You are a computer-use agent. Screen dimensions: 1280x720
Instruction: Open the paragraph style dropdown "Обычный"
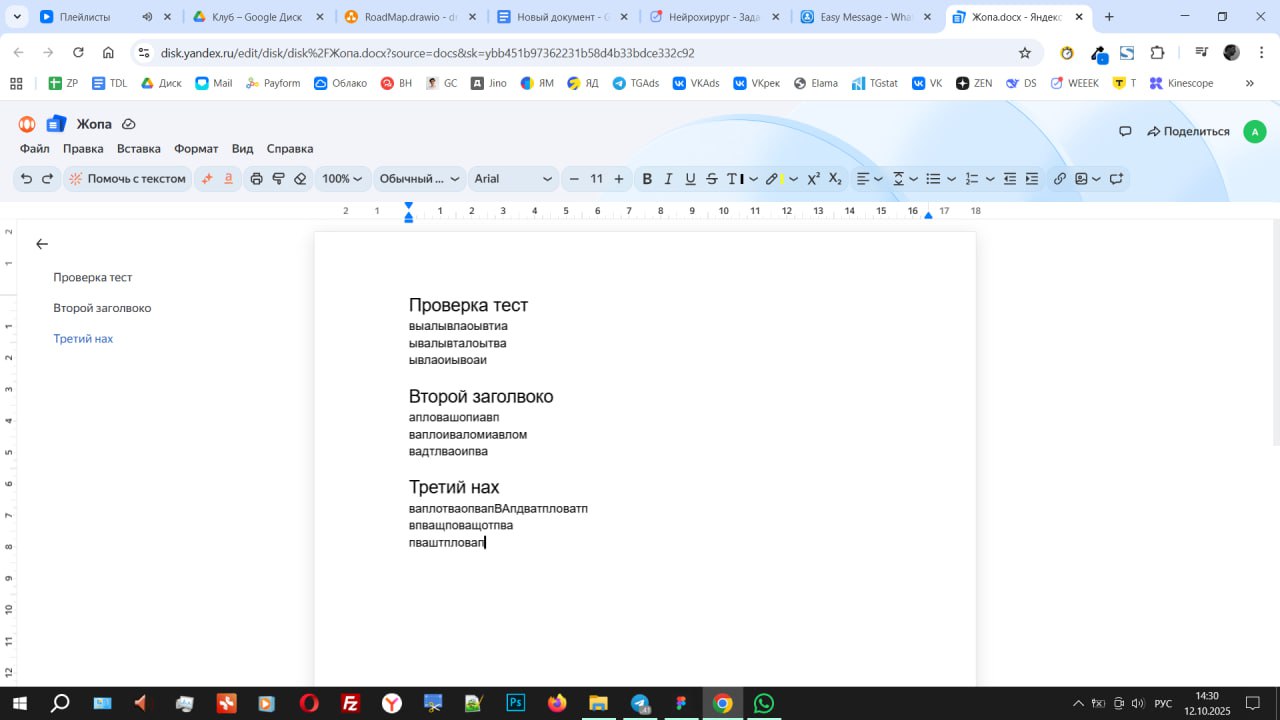(419, 179)
